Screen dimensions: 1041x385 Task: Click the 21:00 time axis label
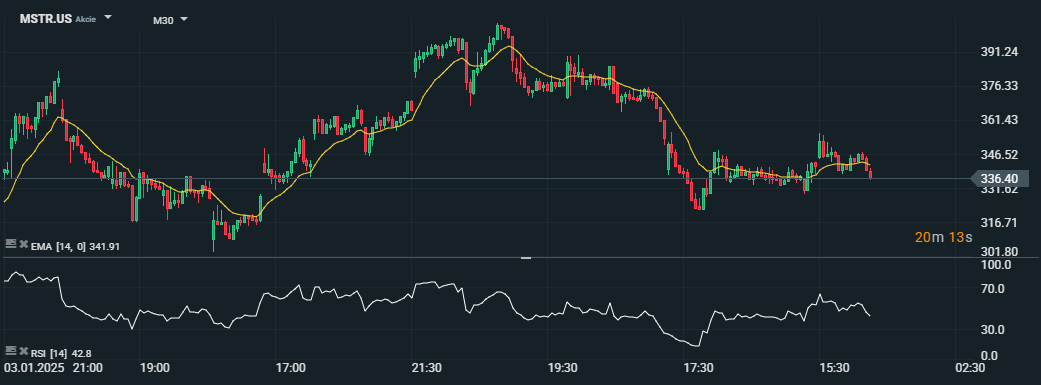pos(87,368)
